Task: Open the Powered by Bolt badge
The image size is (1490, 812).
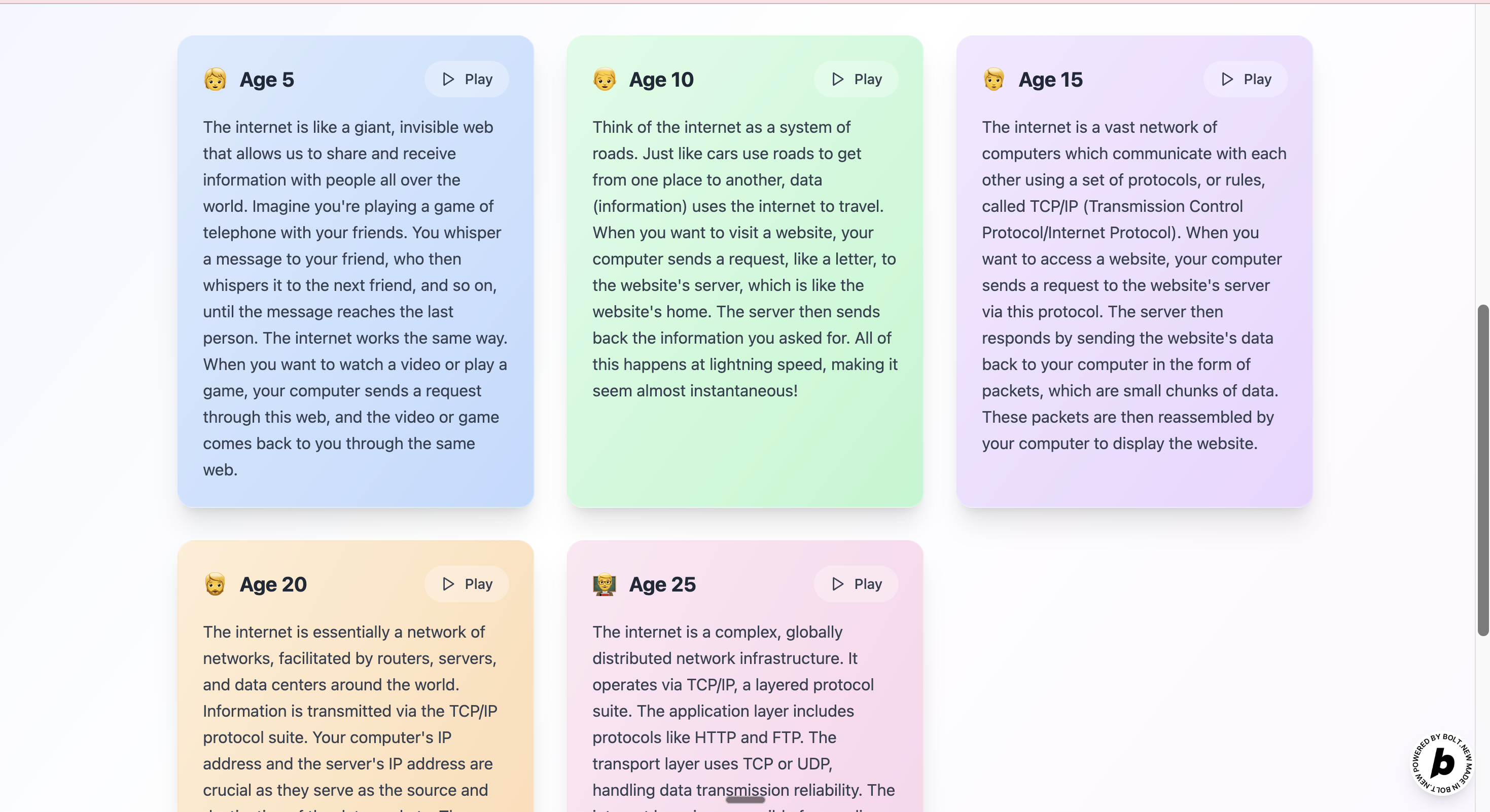Action: (x=1441, y=763)
